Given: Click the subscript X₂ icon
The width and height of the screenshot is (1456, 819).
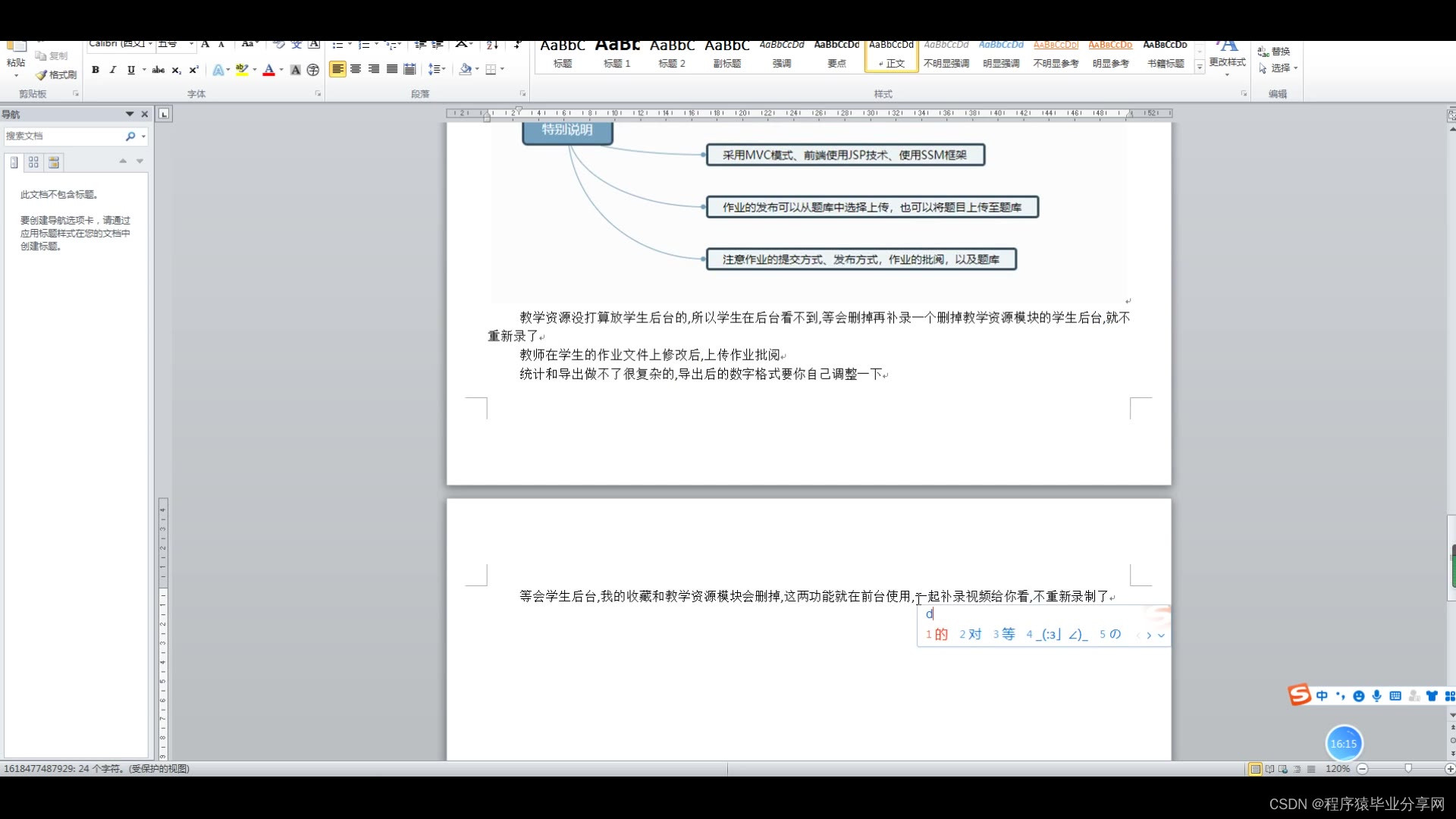Looking at the screenshot, I should (176, 70).
